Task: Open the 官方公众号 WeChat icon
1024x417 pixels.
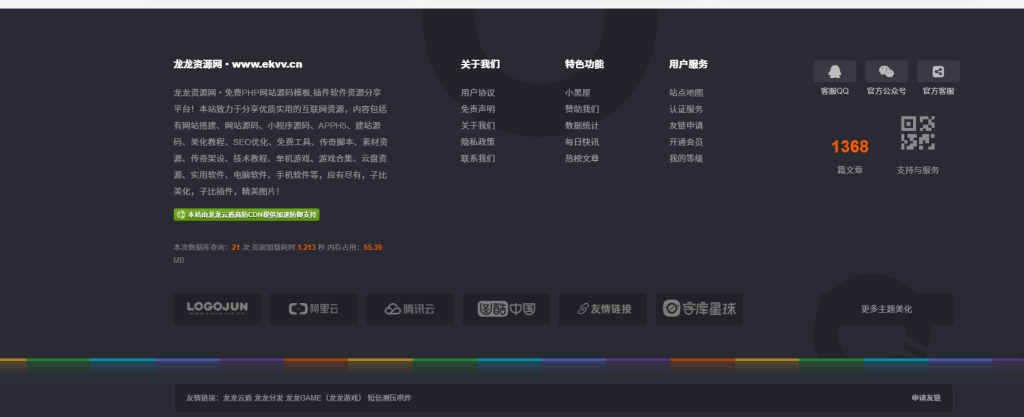Action: [886, 71]
